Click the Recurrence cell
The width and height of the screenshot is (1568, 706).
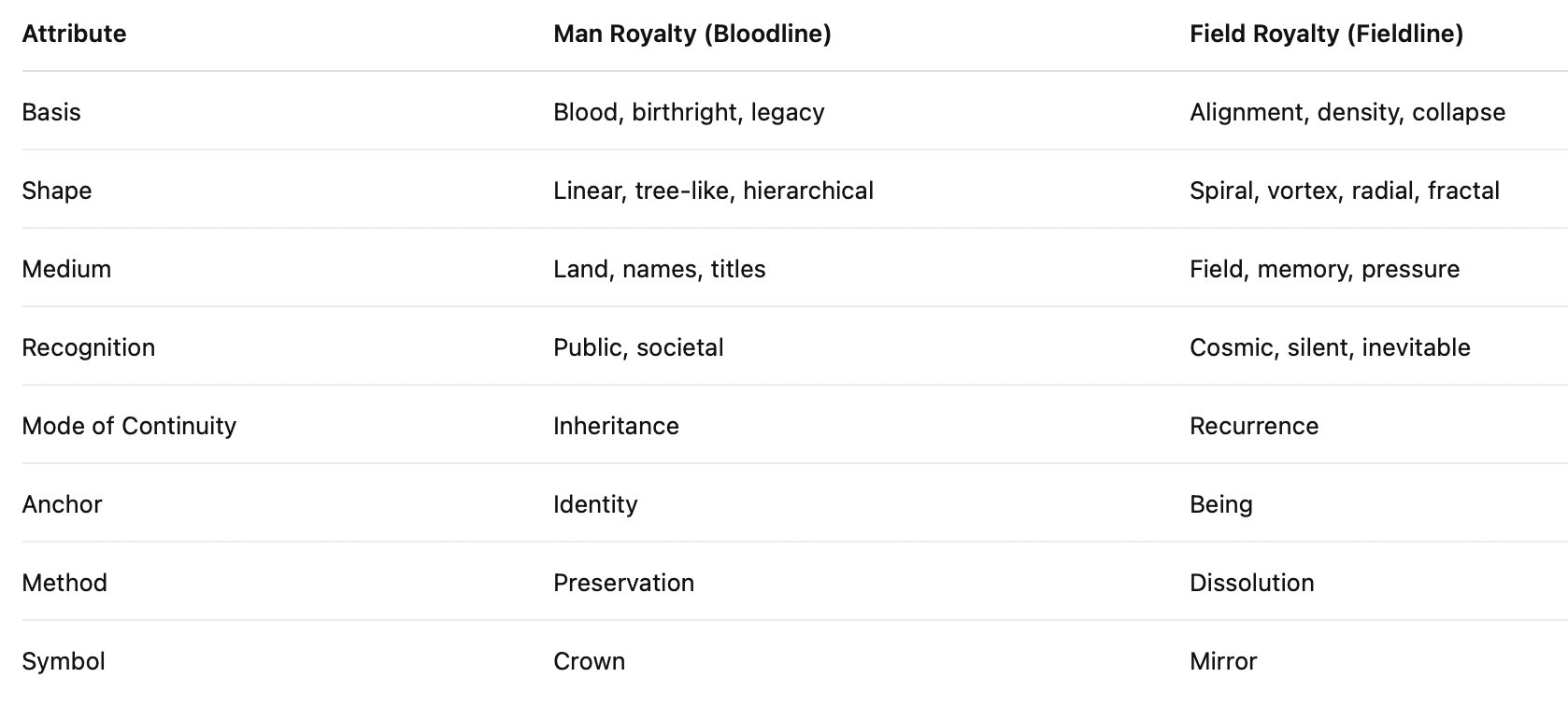click(x=1253, y=426)
